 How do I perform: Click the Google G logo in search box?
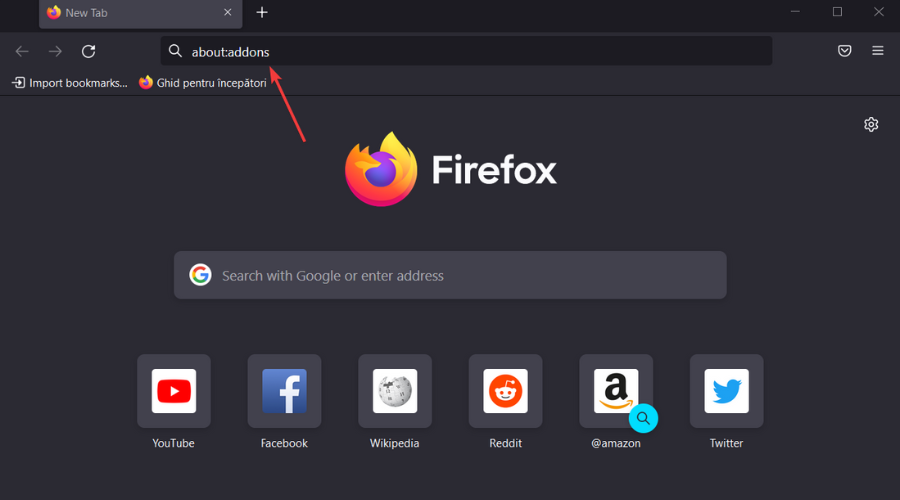tap(200, 275)
